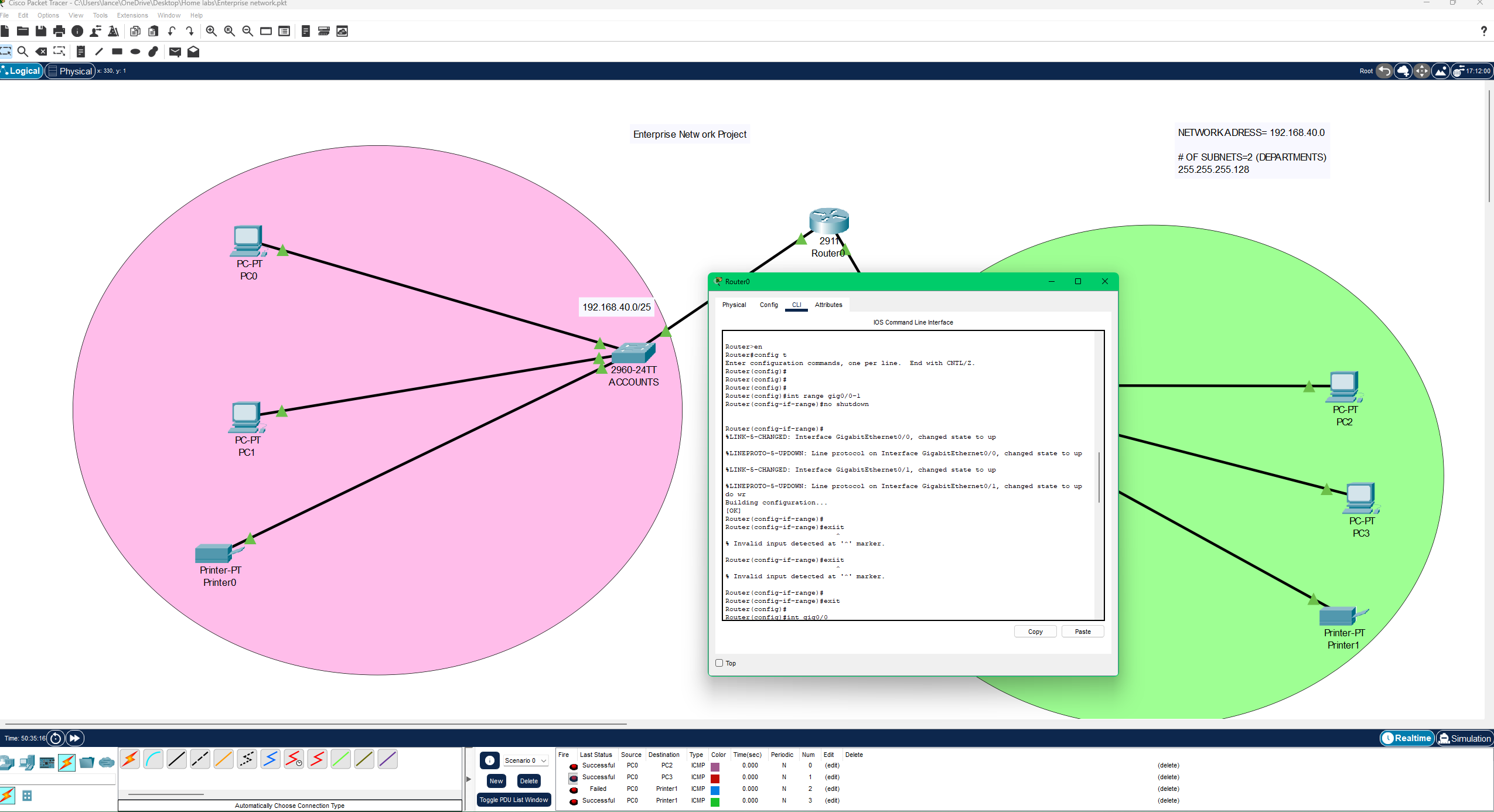Screen dimensions: 1494x812
Task: Select the Place Note tool
Action: click(x=81, y=52)
